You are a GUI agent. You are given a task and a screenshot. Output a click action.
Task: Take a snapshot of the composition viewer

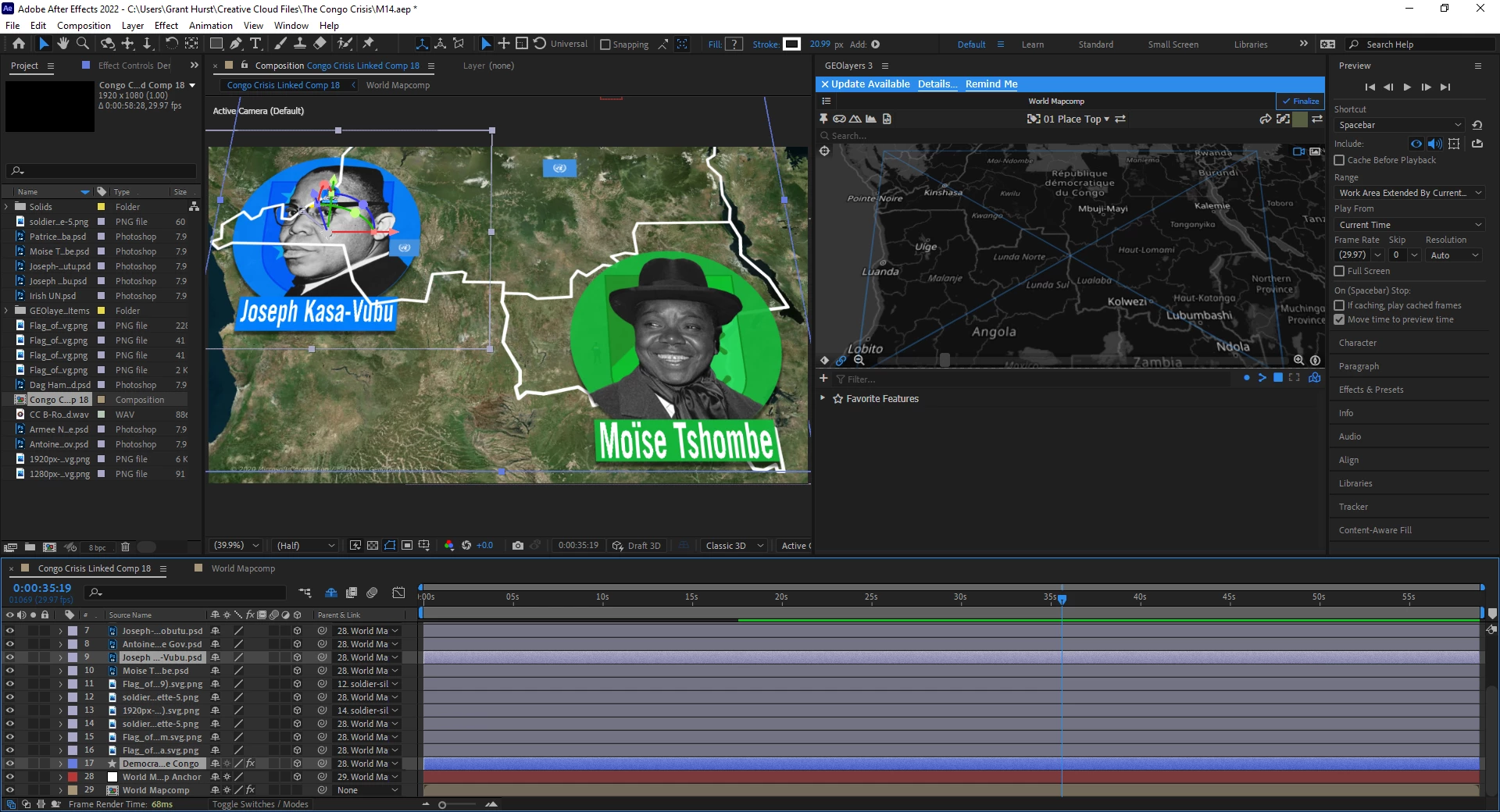pyautogui.click(x=517, y=546)
